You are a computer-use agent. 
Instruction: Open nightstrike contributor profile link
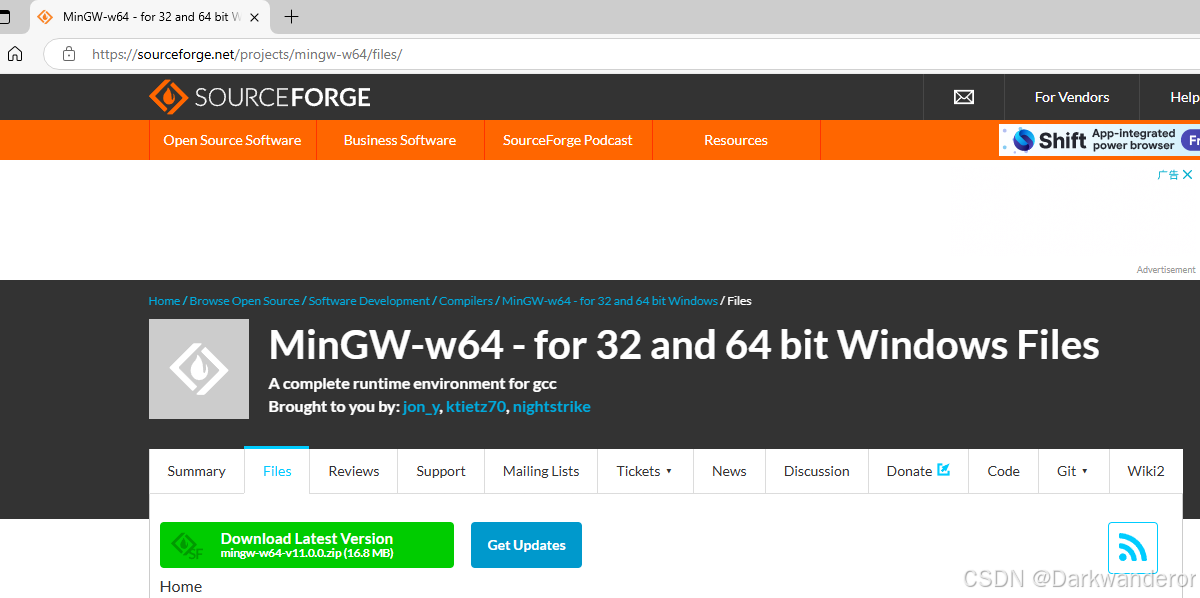click(x=552, y=407)
